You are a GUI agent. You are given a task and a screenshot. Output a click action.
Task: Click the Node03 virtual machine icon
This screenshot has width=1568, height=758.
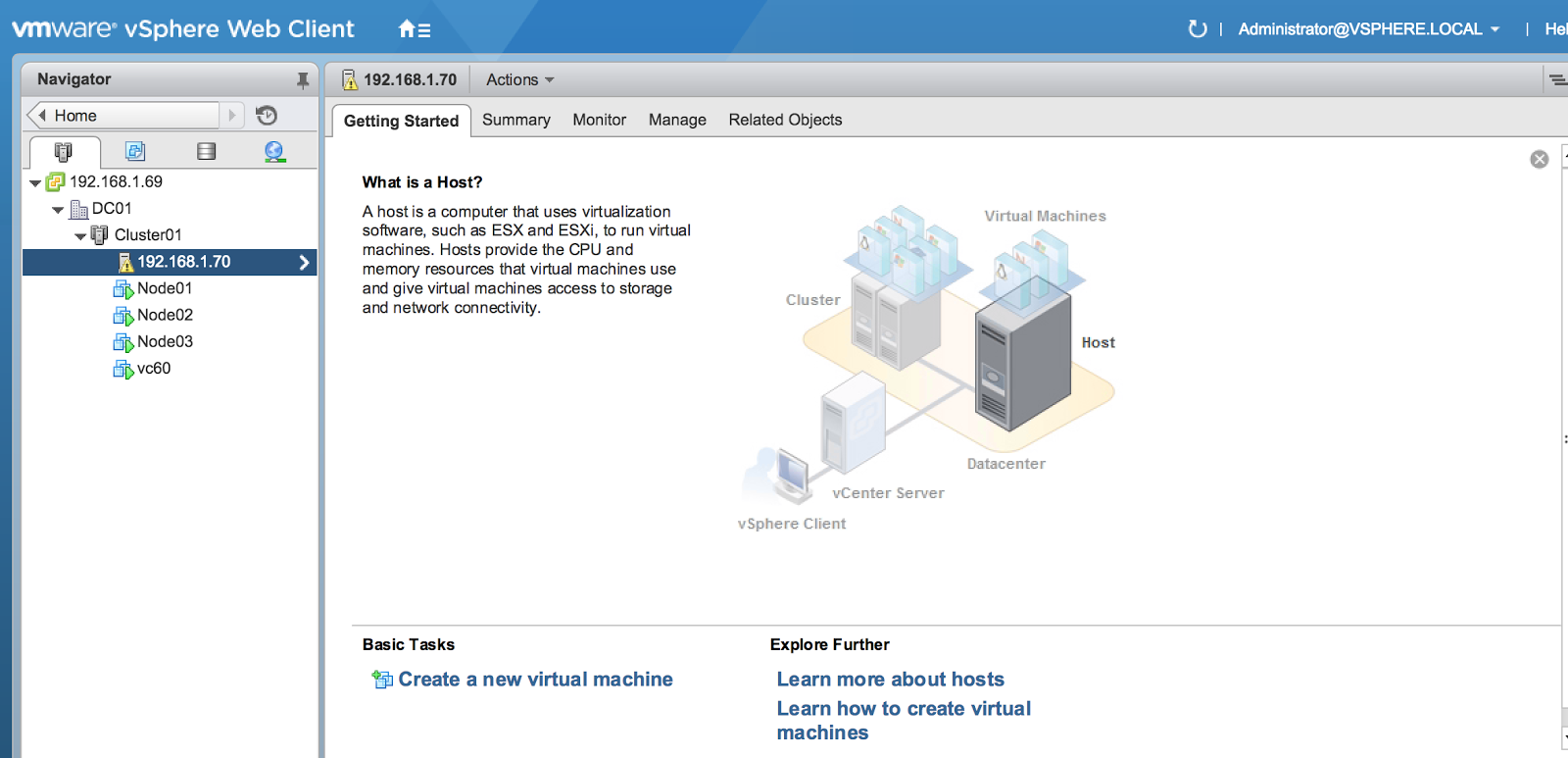(x=123, y=342)
